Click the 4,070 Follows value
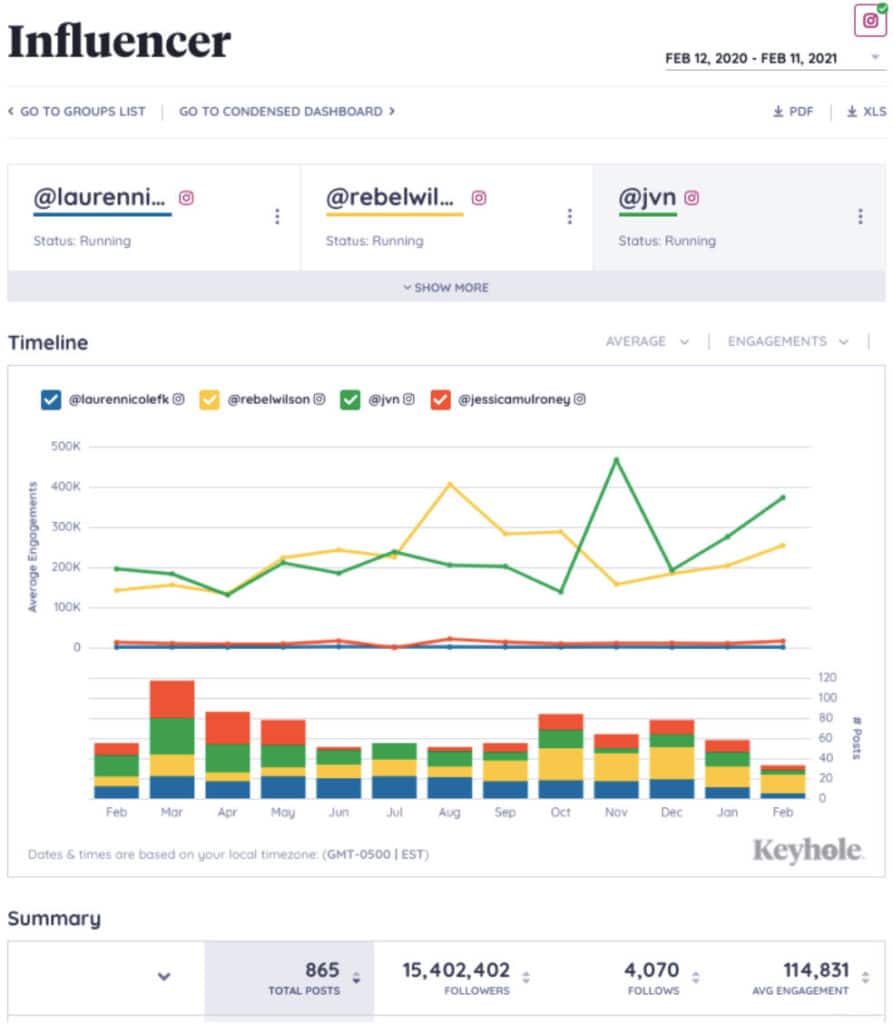 coord(652,970)
